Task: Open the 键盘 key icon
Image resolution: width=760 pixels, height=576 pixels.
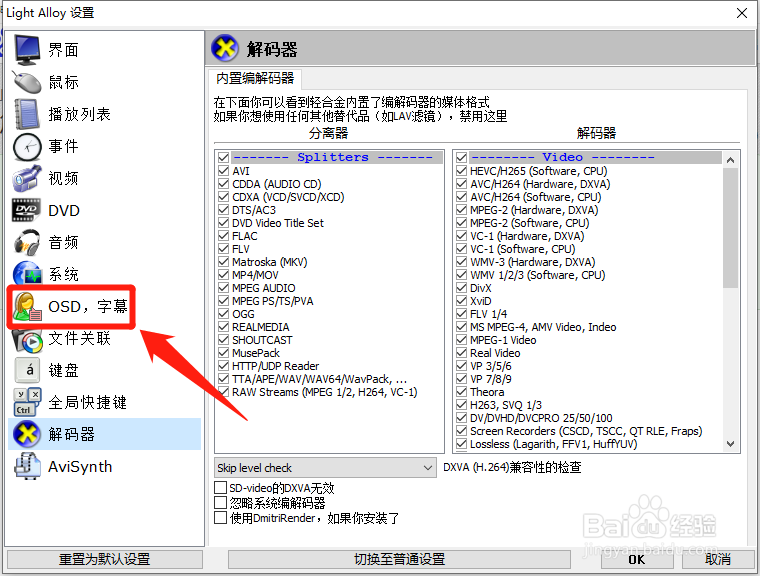Action: click(28, 370)
